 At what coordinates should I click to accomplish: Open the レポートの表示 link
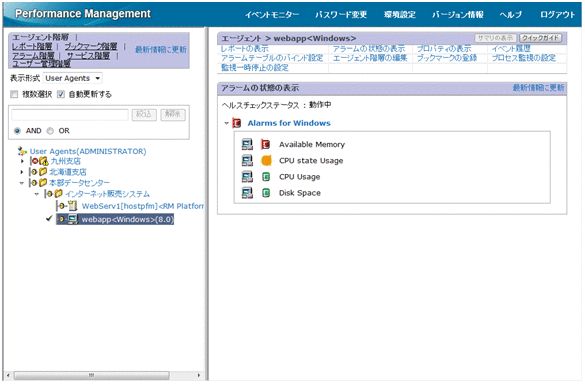pos(244,49)
